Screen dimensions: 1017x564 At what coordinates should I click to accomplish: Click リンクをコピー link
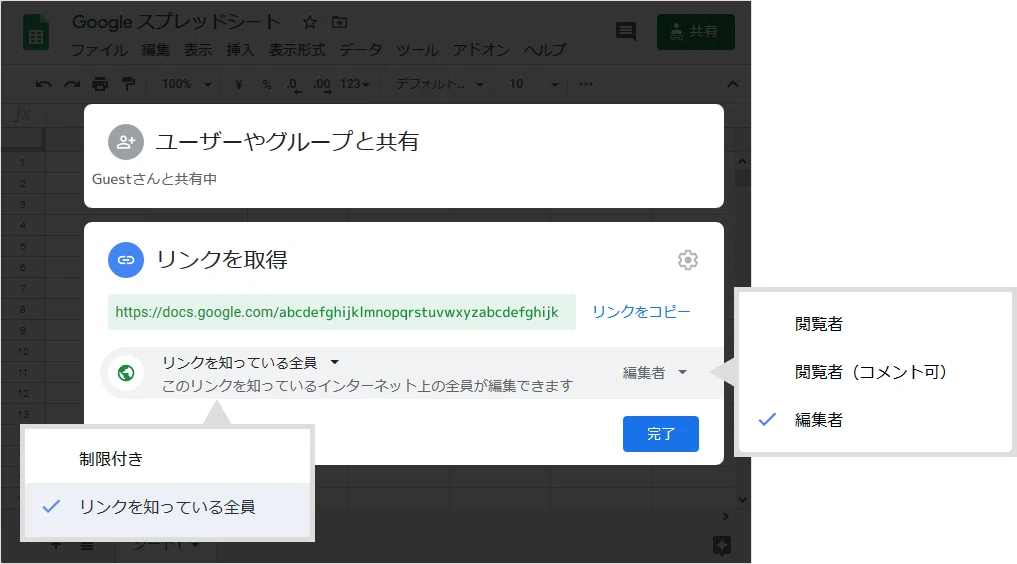(641, 312)
